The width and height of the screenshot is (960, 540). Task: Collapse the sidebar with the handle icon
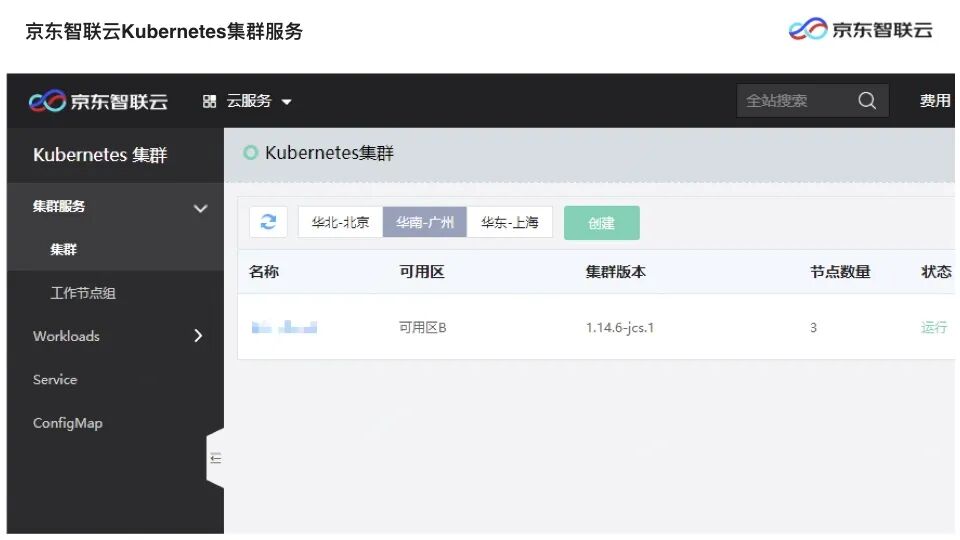click(216, 458)
